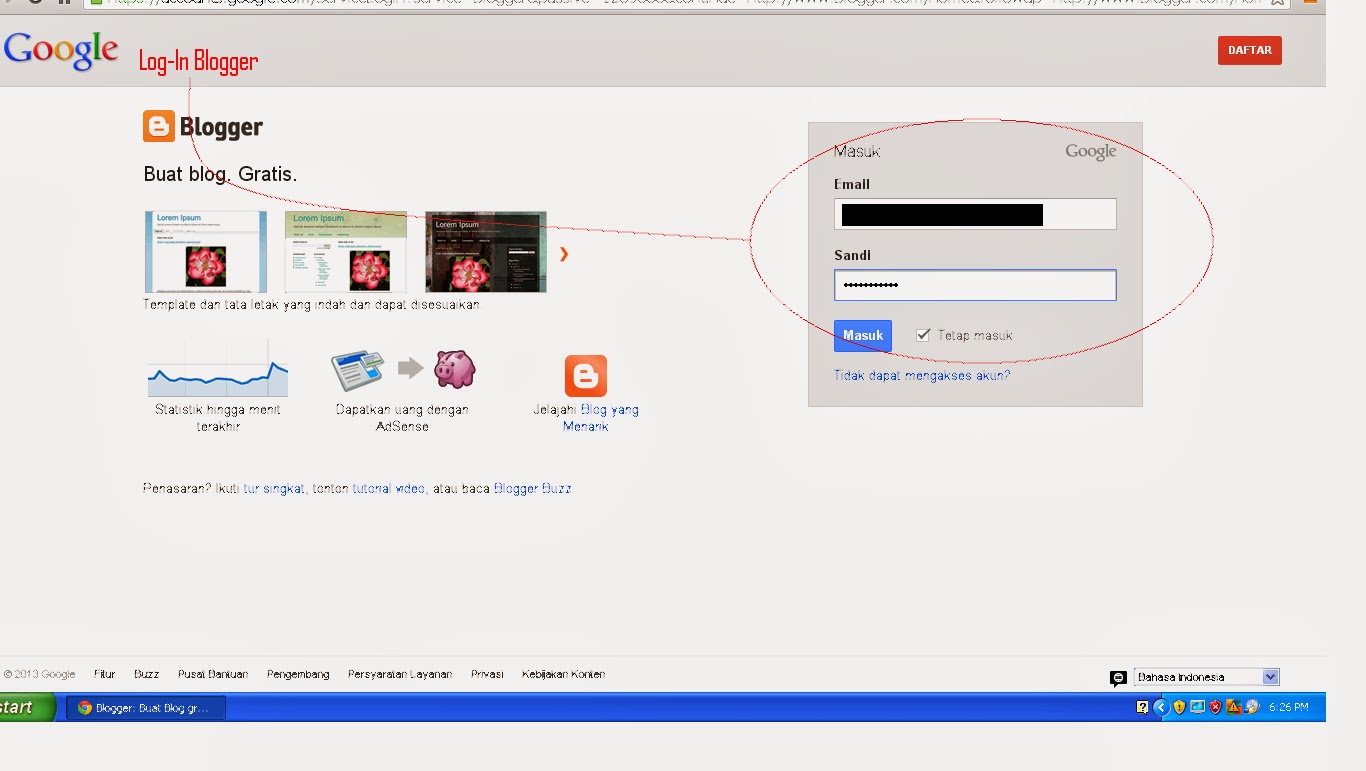Click the disc drive tray icon

click(x=1251, y=707)
